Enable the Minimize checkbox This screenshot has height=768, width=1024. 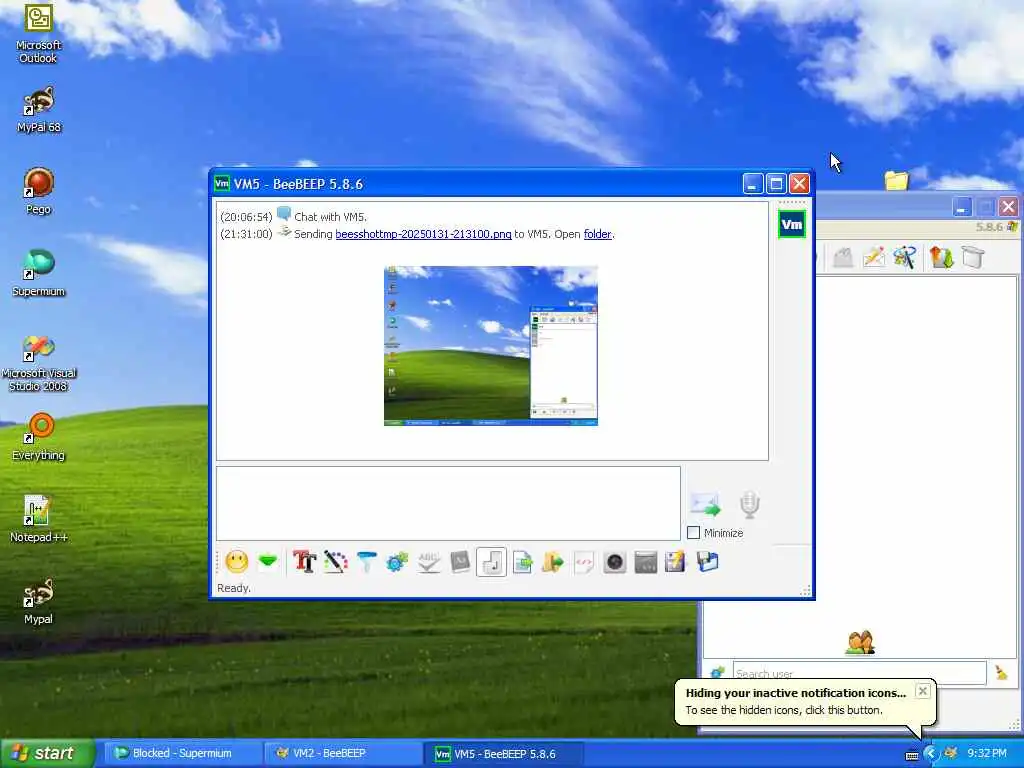point(694,533)
